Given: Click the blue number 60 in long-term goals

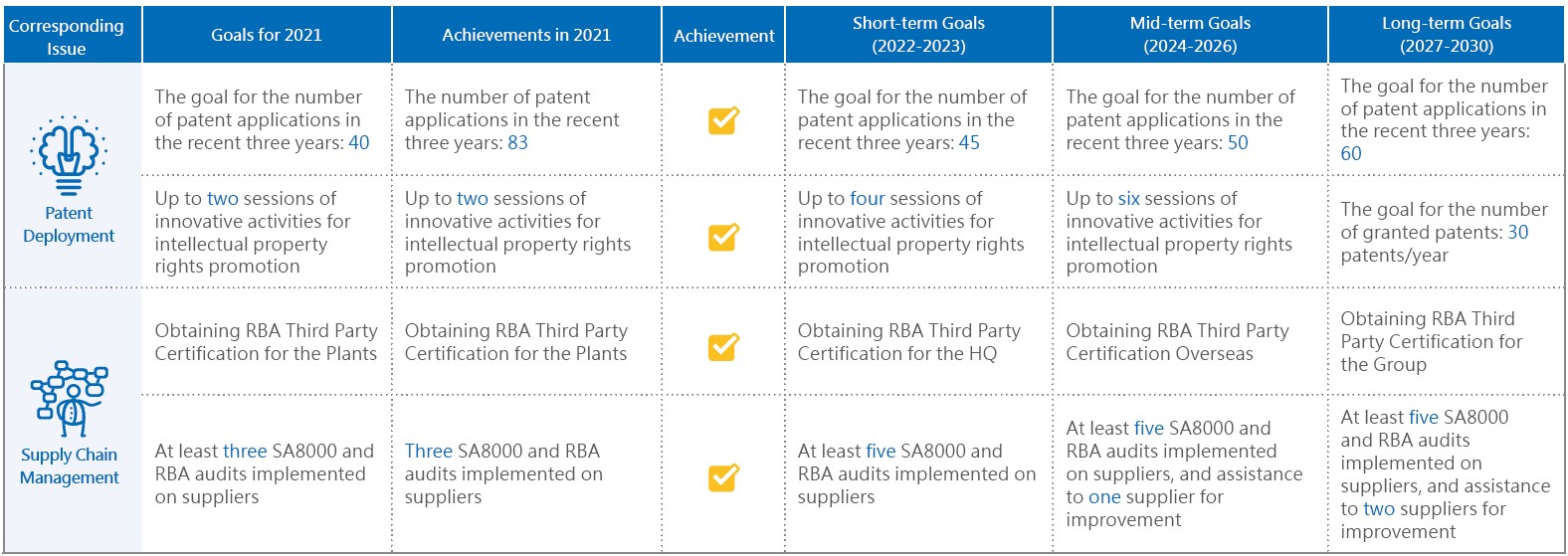Looking at the screenshot, I should [1351, 153].
